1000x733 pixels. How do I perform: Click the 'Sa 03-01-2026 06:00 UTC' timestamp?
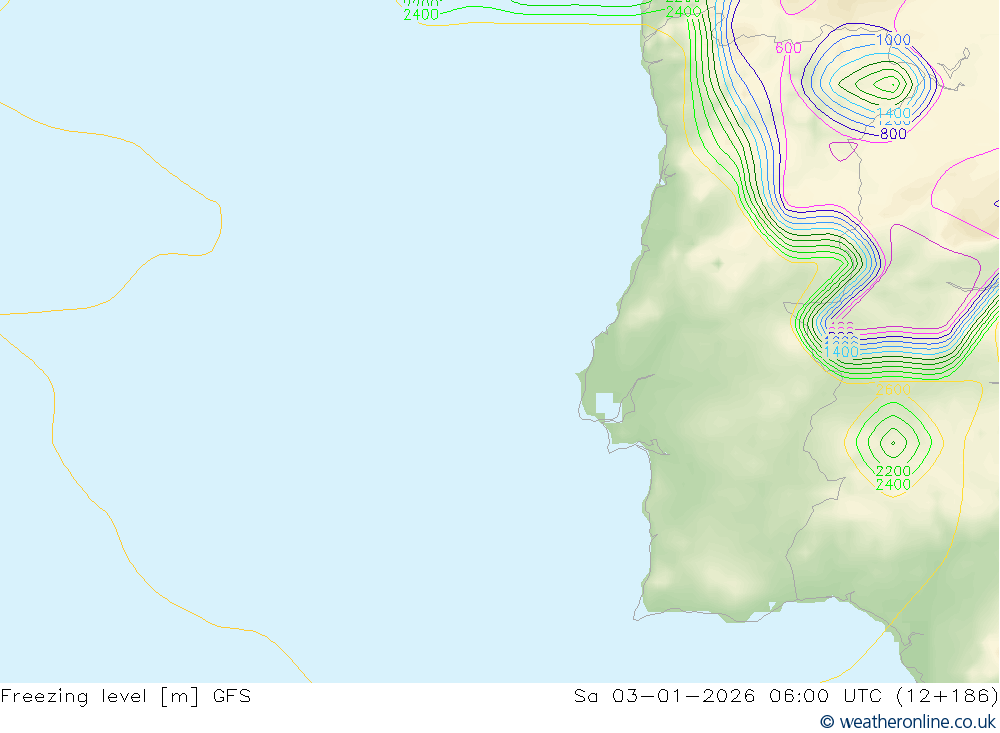point(728,696)
